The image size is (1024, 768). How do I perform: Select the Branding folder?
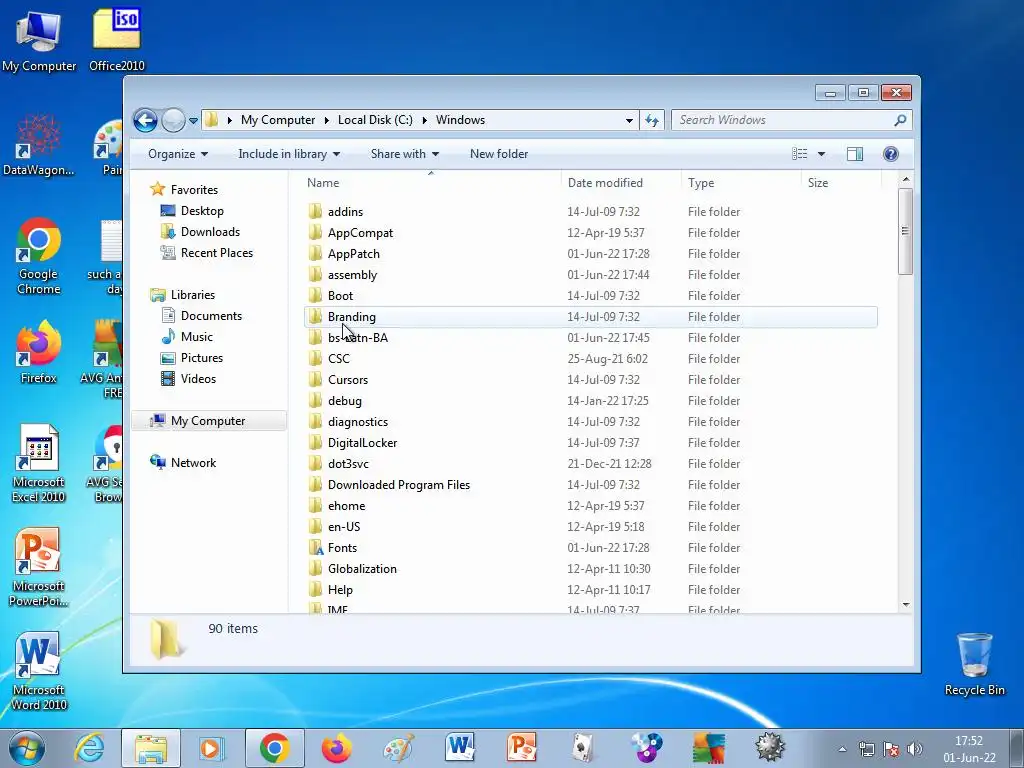(590, 317)
